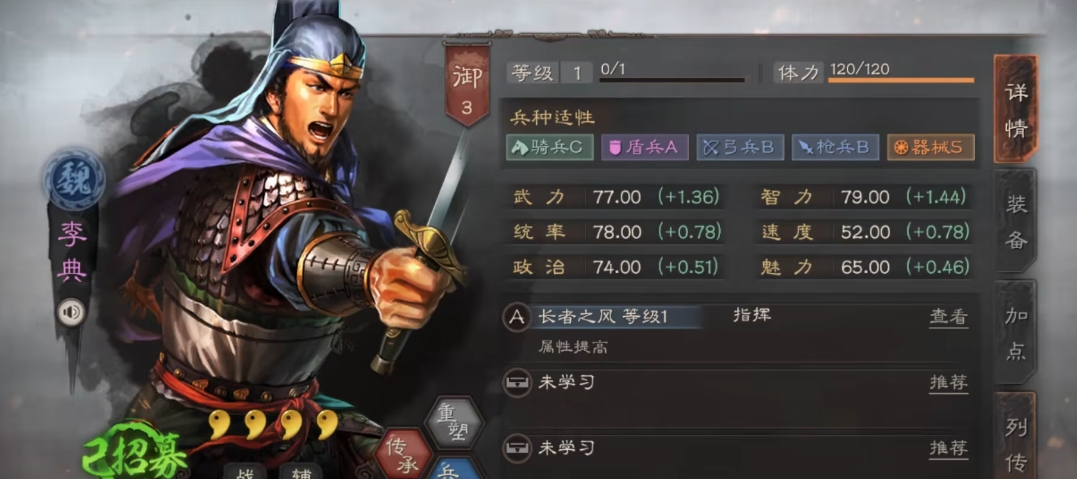
Task: Open the 加点 tab
Action: click(1016, 333)
